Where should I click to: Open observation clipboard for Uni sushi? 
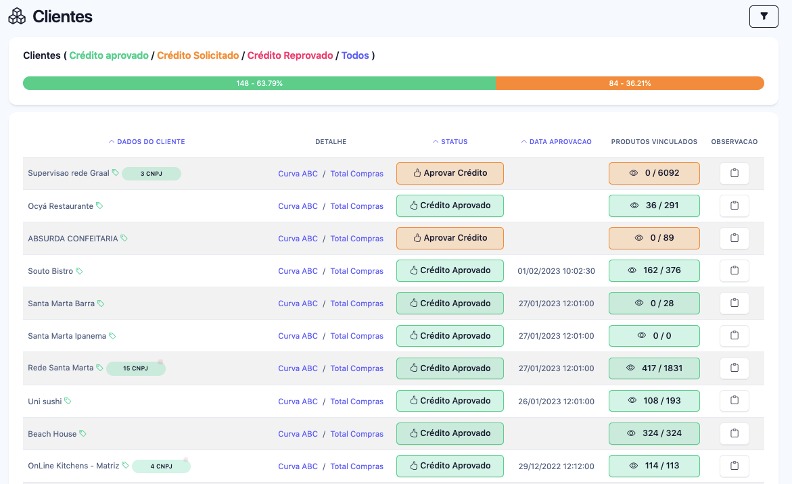point(734,401)
